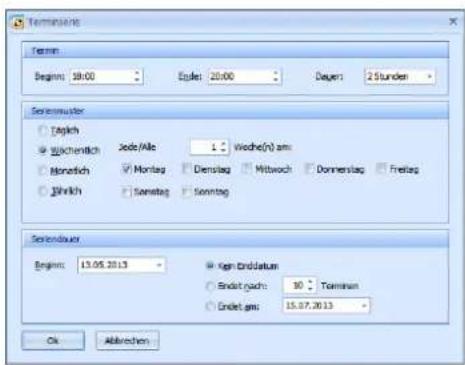Decrease the Beginn time with down arrow

pos(137,80)
